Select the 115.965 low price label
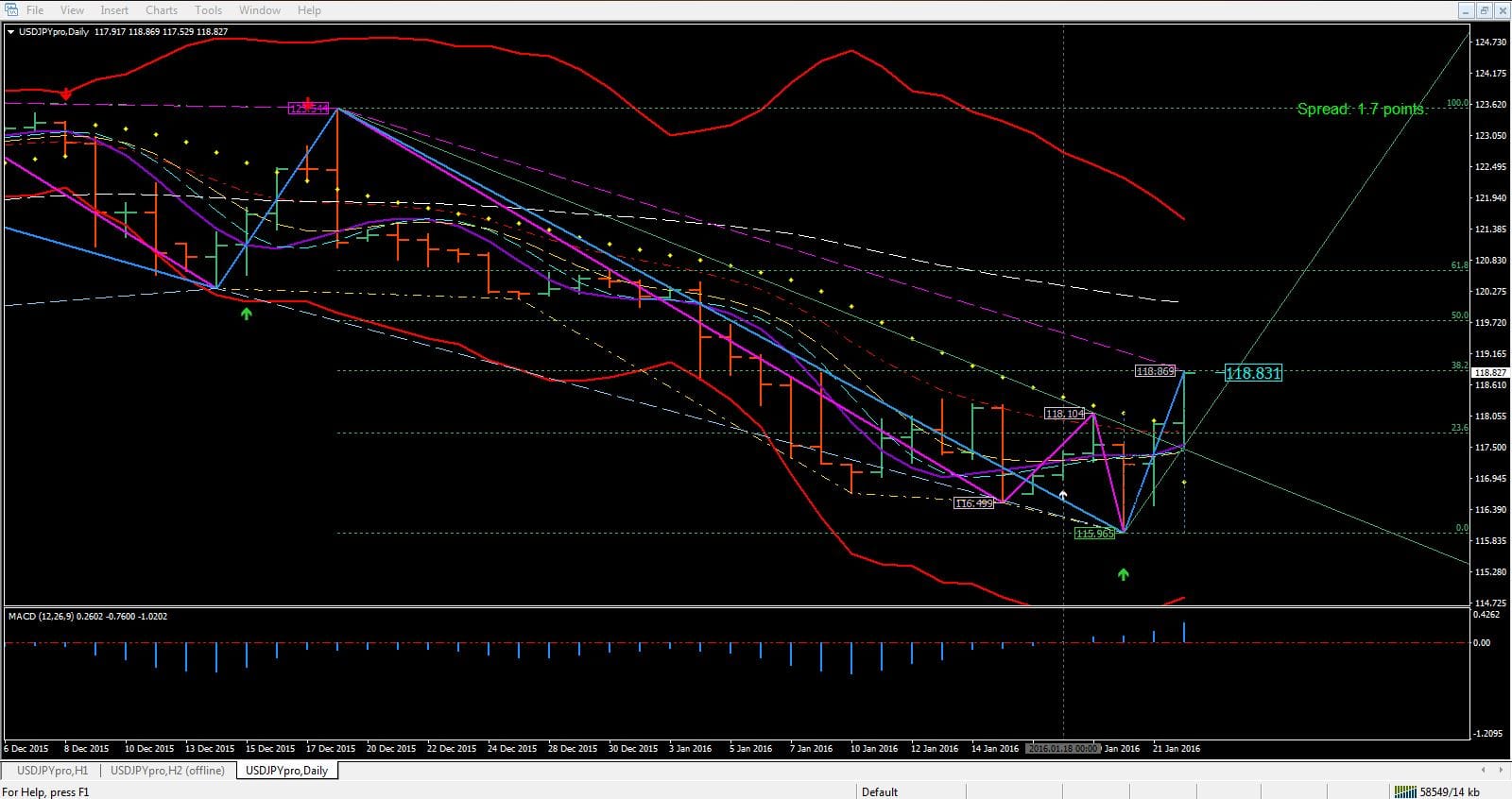1512x799 pixels. point(1094,534)
